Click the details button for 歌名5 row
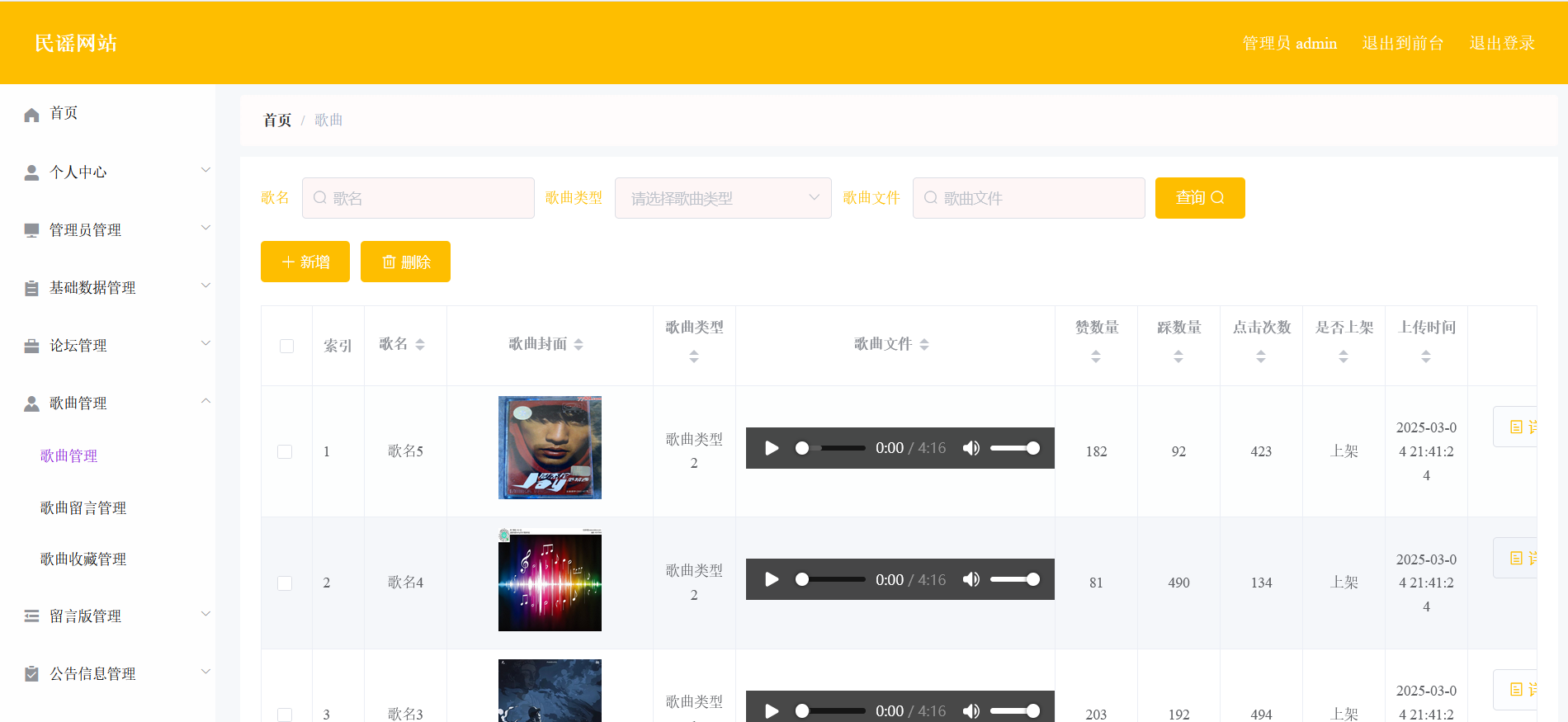 coord(1515,427)
